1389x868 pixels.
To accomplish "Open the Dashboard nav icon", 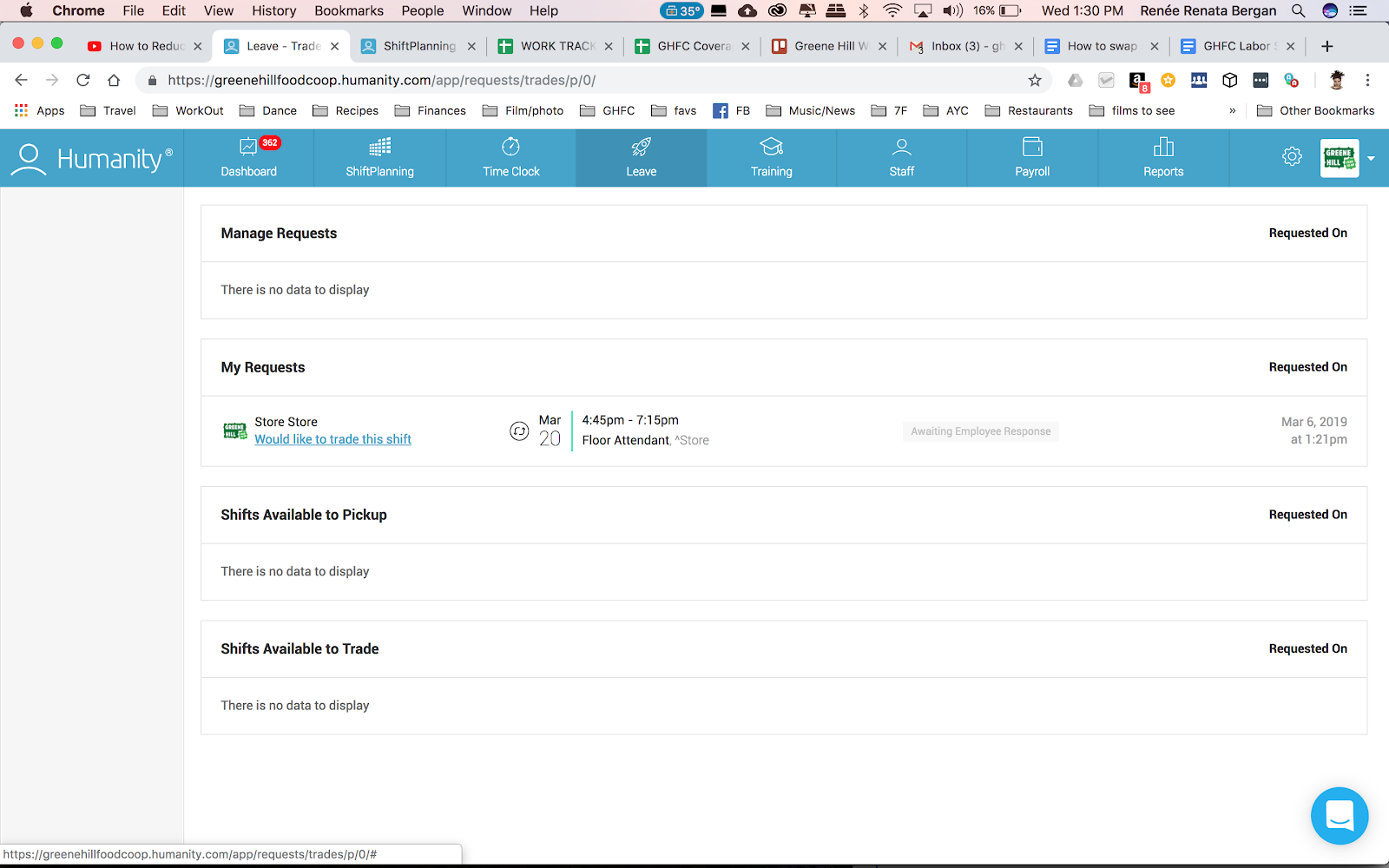I will [248, 147].
